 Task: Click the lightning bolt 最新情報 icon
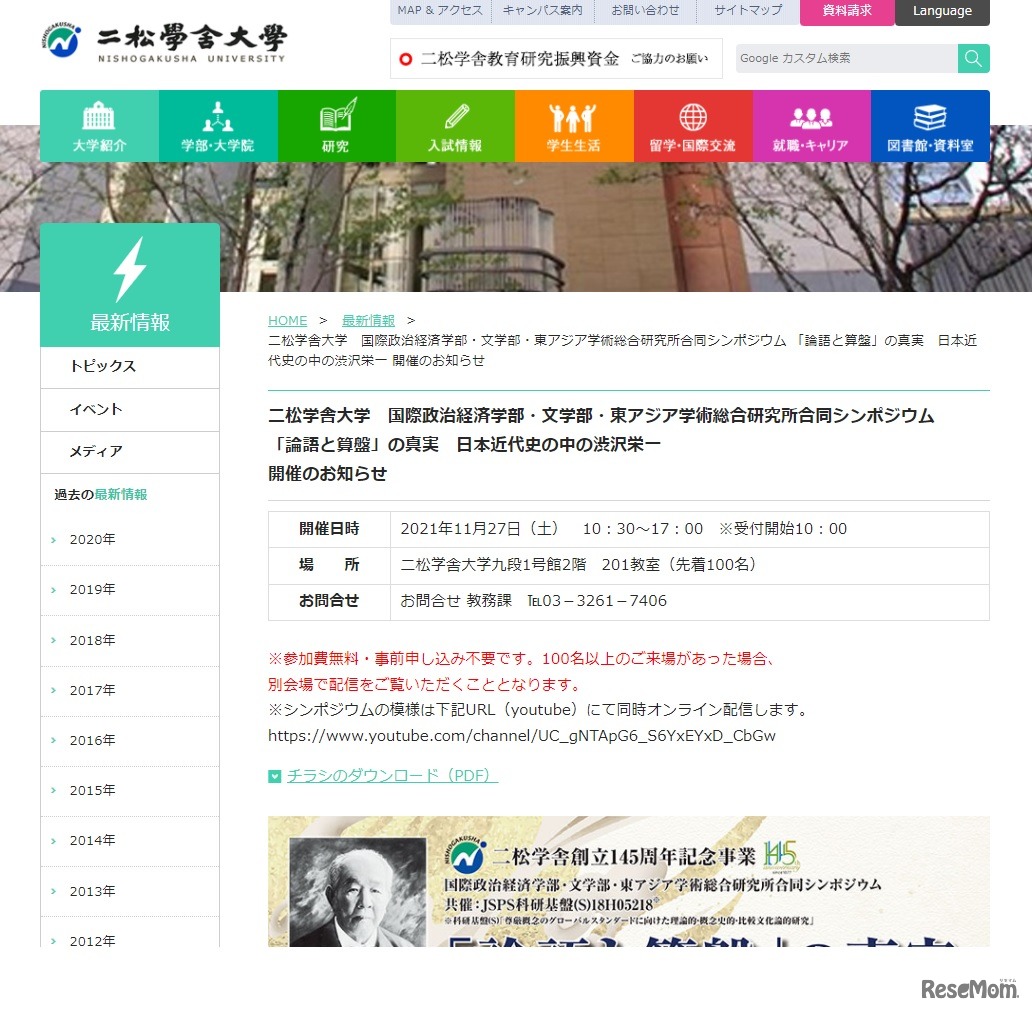(x=130, y=269)
